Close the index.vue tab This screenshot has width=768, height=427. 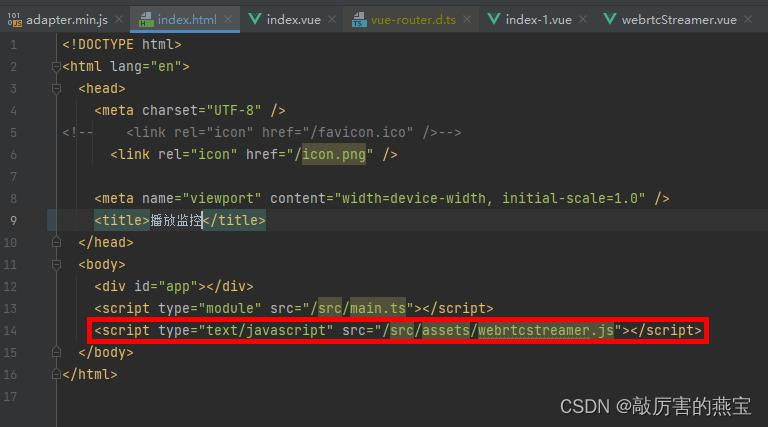[332, 19]
